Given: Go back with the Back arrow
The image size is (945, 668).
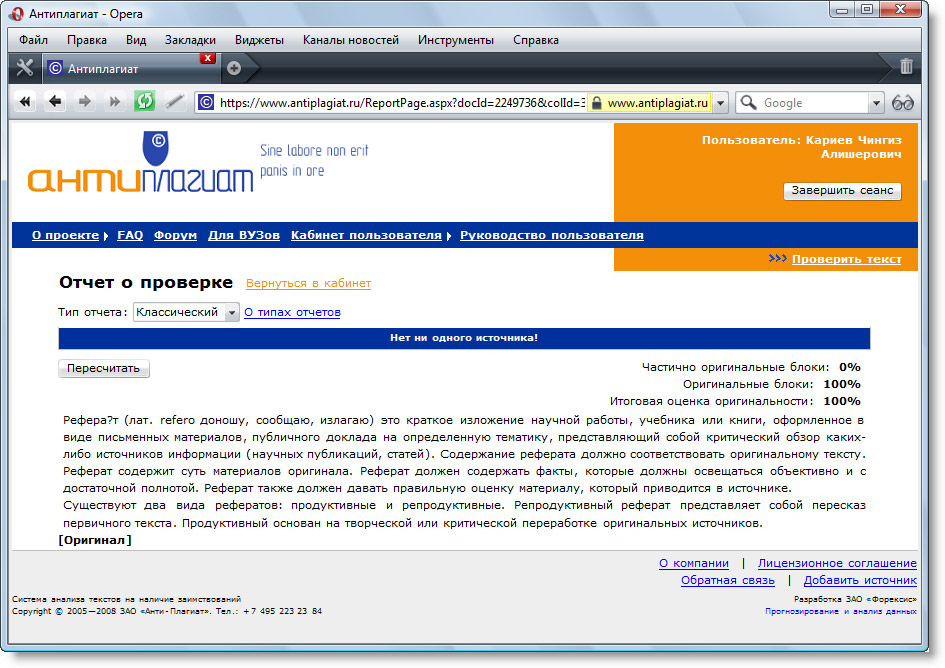Looking at the screenshot, I should 55,102.
